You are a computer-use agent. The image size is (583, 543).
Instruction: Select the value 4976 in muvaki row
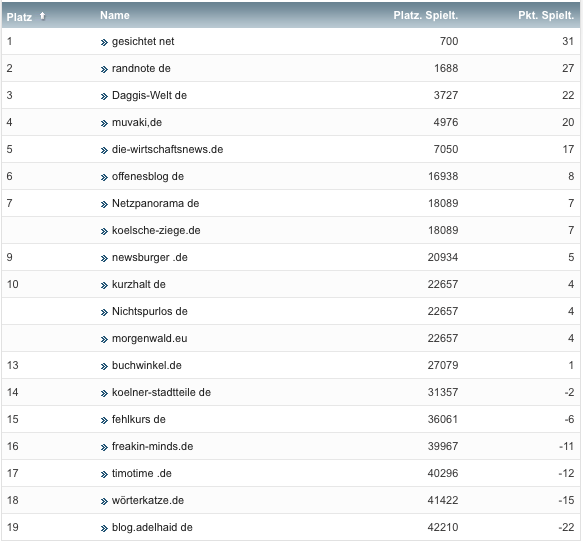coord(446,122)
